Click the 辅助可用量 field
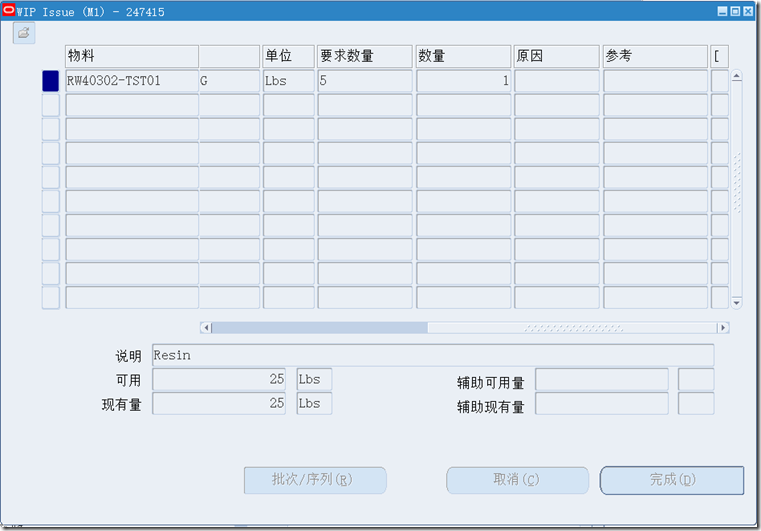Image resolution: width=761 pixels, height=531 pixels. [x=602, y=379]
